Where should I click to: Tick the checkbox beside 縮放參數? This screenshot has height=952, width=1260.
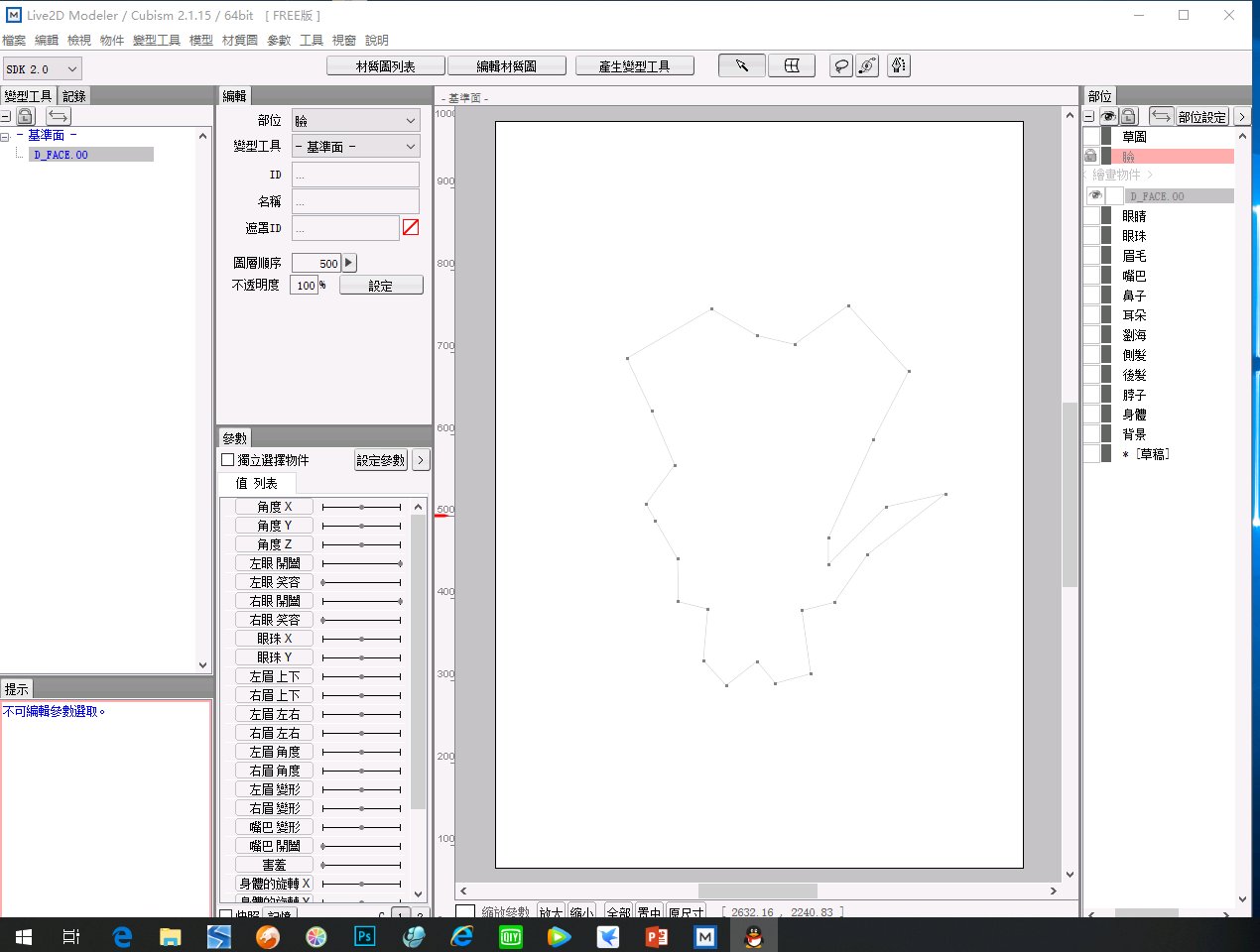tap(465, 912)
